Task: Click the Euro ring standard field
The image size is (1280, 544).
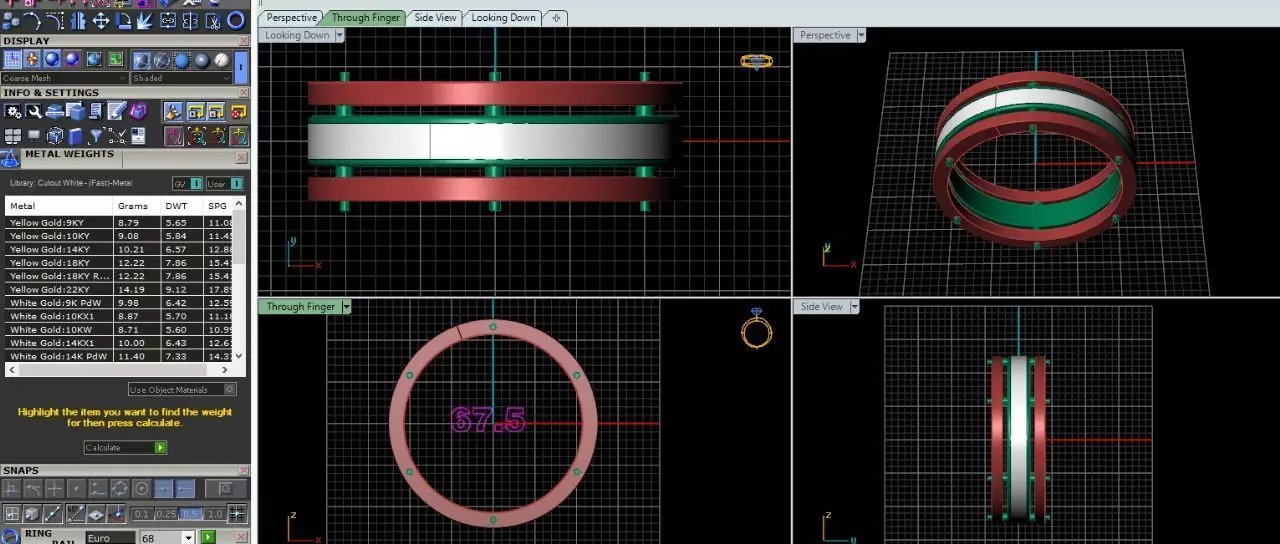Action: [x=110, y=538]
